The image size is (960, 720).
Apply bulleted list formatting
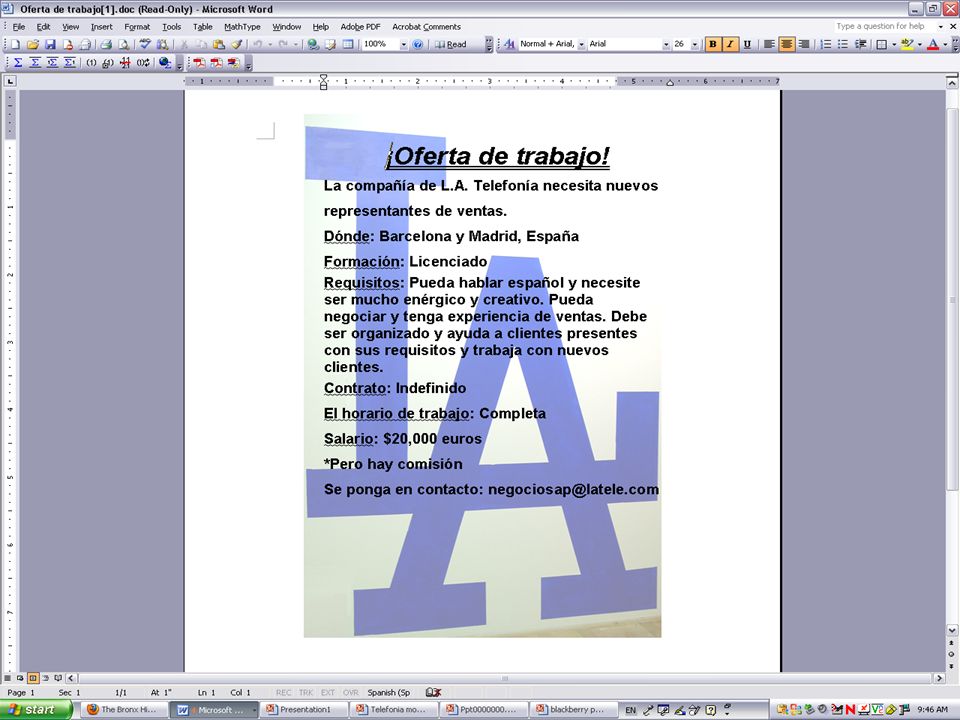pos(843,44)
